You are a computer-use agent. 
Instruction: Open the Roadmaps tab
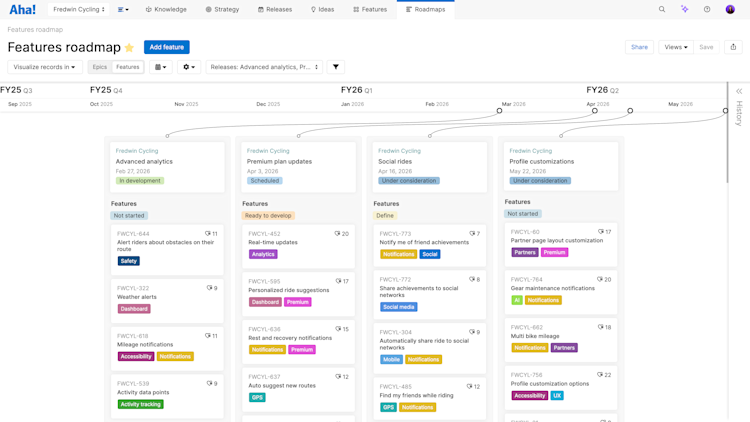point(425,9)
